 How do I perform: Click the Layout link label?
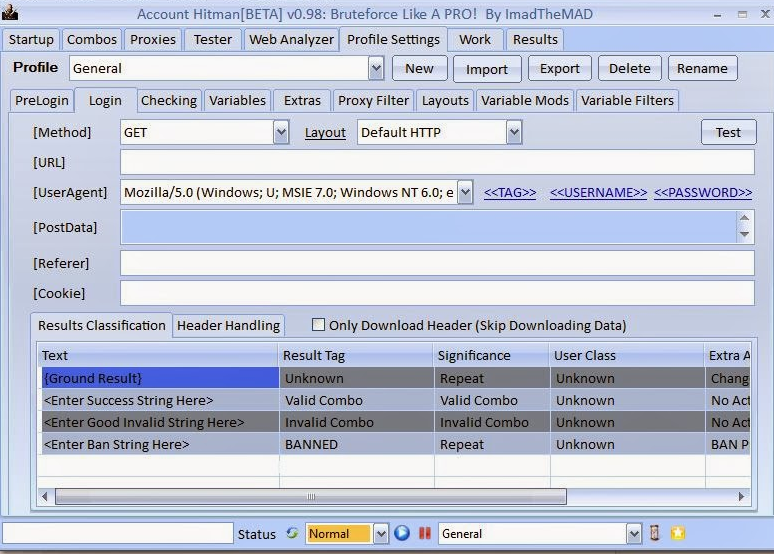pos(325,132)
